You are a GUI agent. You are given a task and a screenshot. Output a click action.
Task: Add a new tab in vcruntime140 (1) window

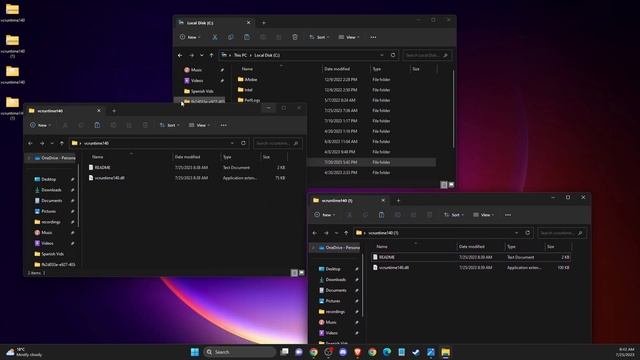pyautogui.click(x=398, y=200)
